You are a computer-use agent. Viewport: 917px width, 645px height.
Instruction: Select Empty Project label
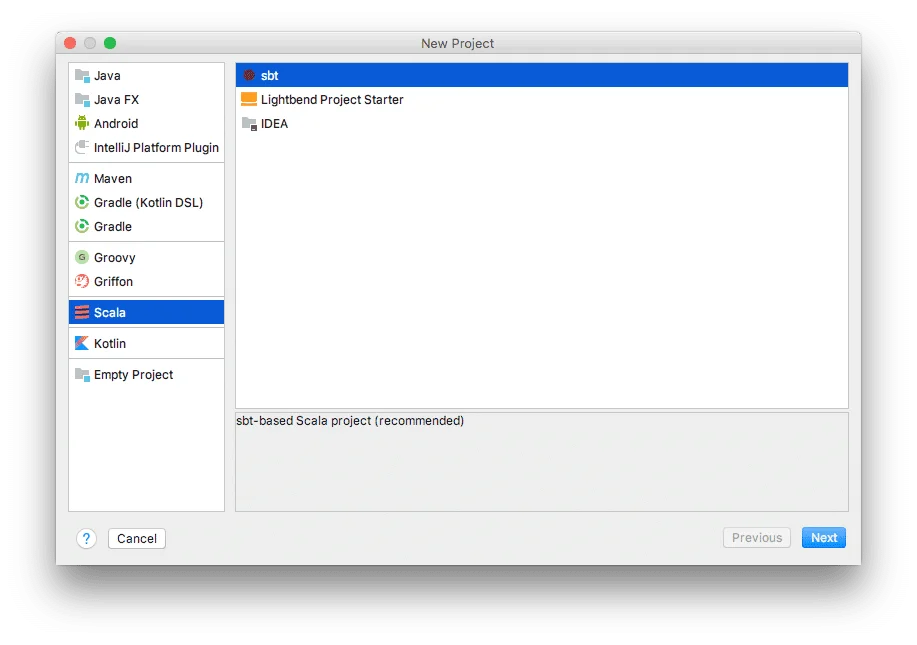click(133, 375)
